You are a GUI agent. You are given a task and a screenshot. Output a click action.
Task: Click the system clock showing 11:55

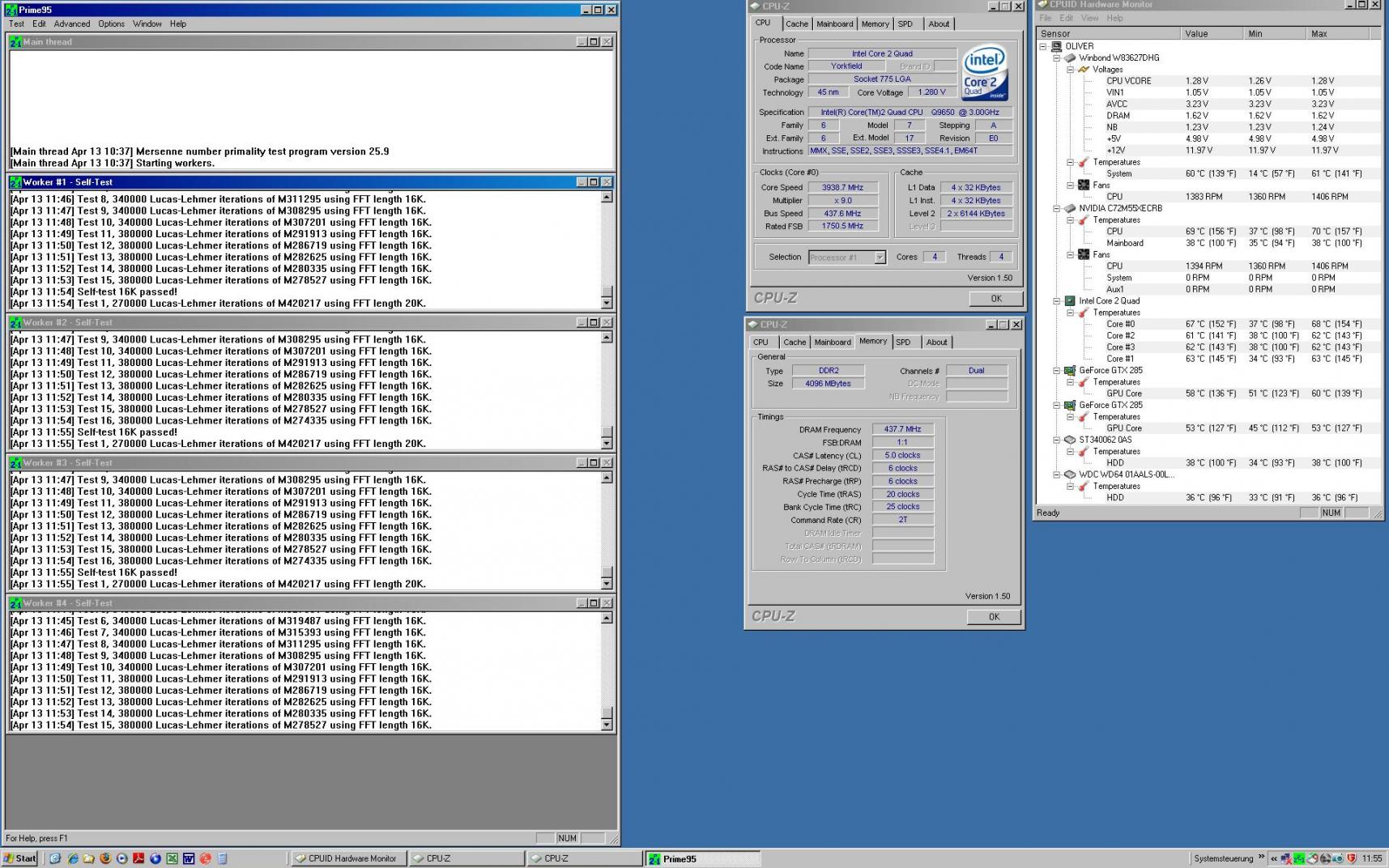(1372, 858)
